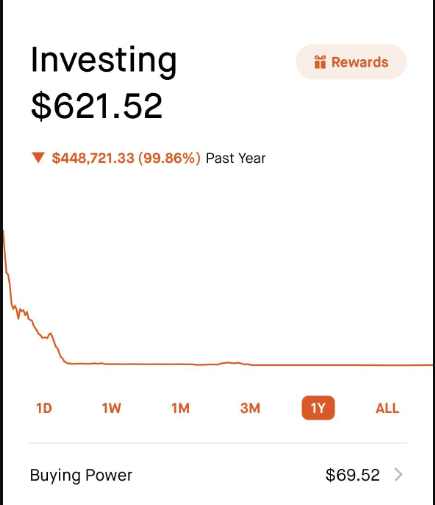Click the small bump mid-chart line
This screenshot has height=505, width=435.
(229, 363)
